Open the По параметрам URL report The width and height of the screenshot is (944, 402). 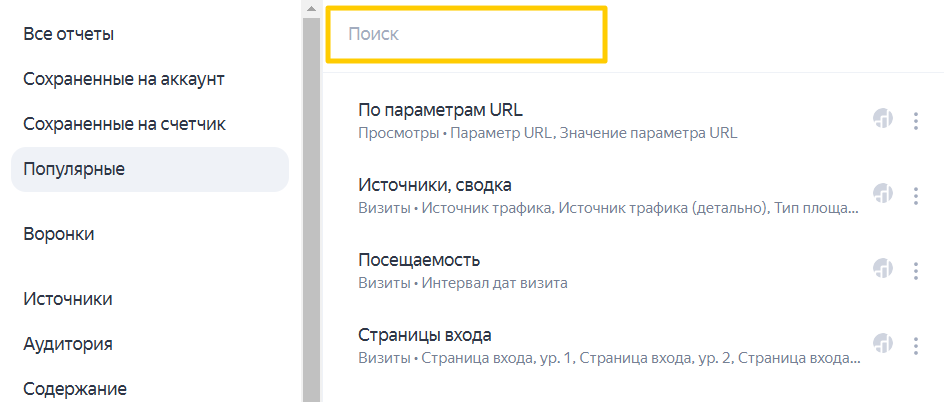(x=440, y=110)
